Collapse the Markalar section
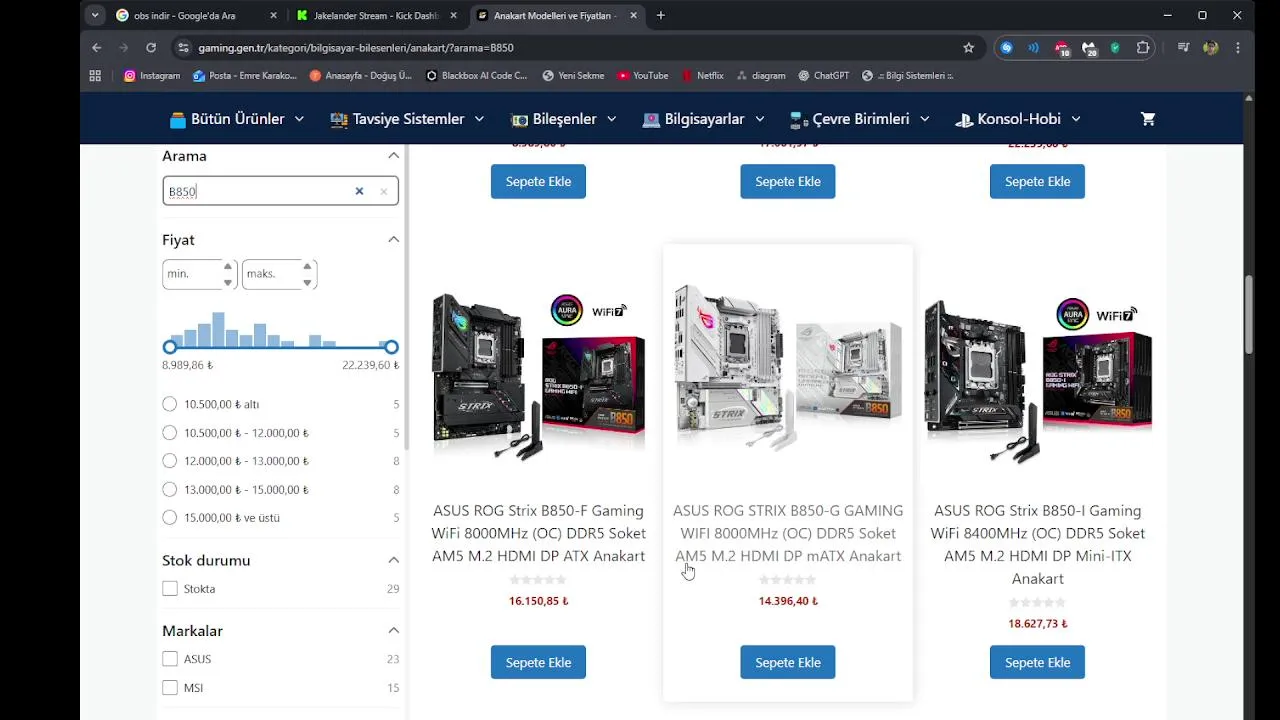Screen dimensions: 1280x720 (393, 631)
